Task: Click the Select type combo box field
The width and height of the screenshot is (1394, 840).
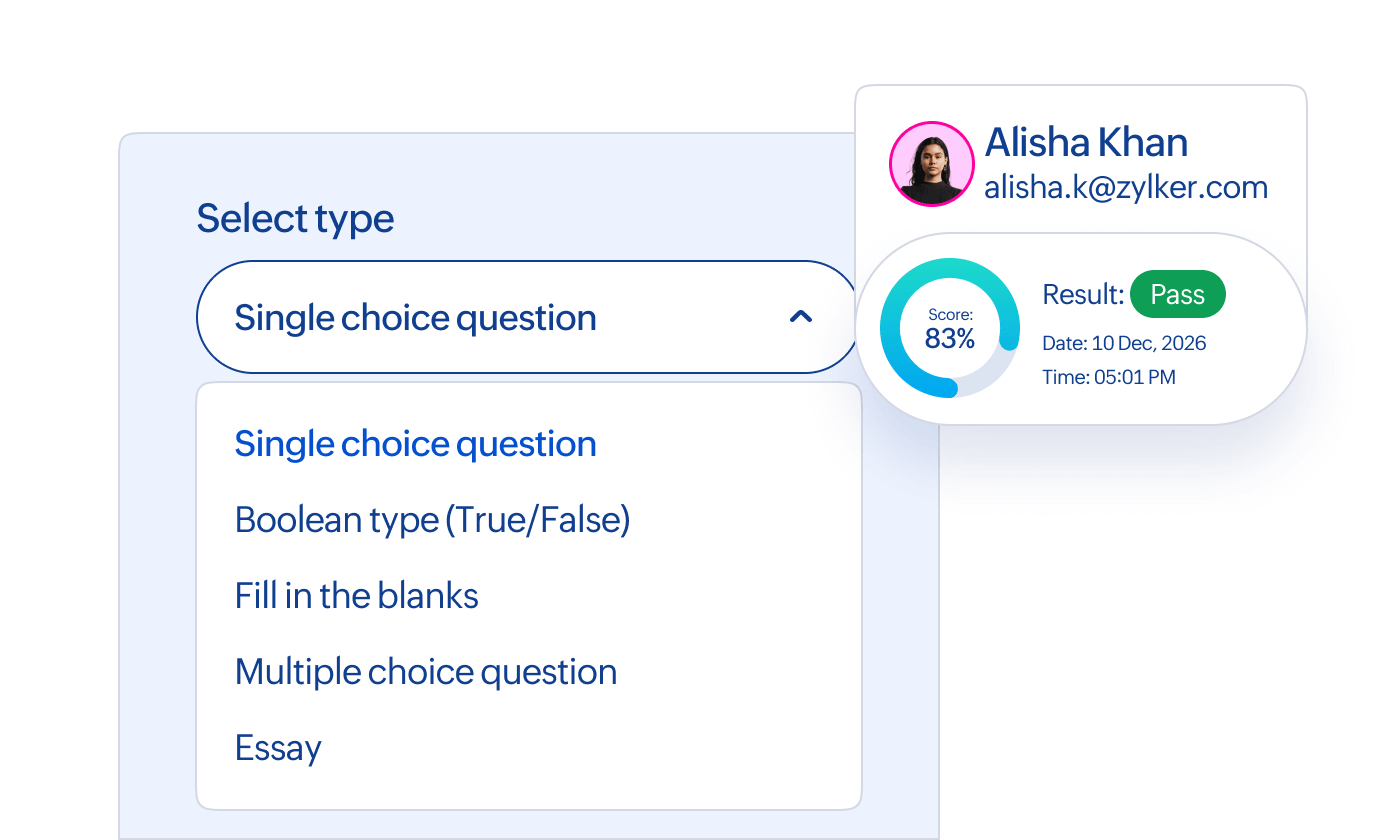Action: pos(500,317)
